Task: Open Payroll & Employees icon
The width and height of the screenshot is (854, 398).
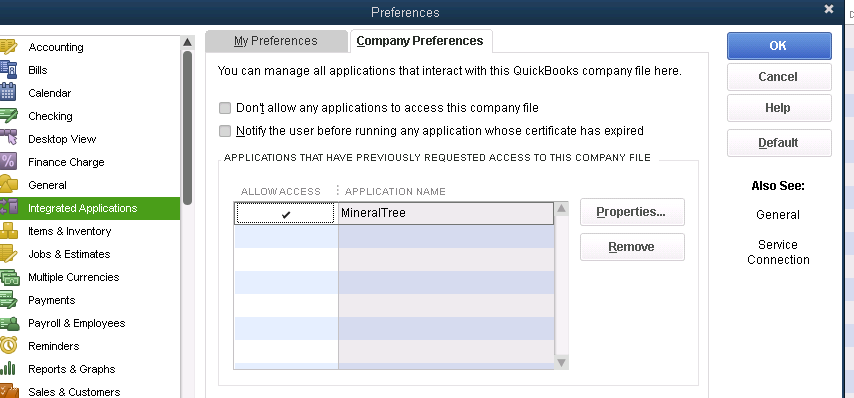Action: [9, 323]
